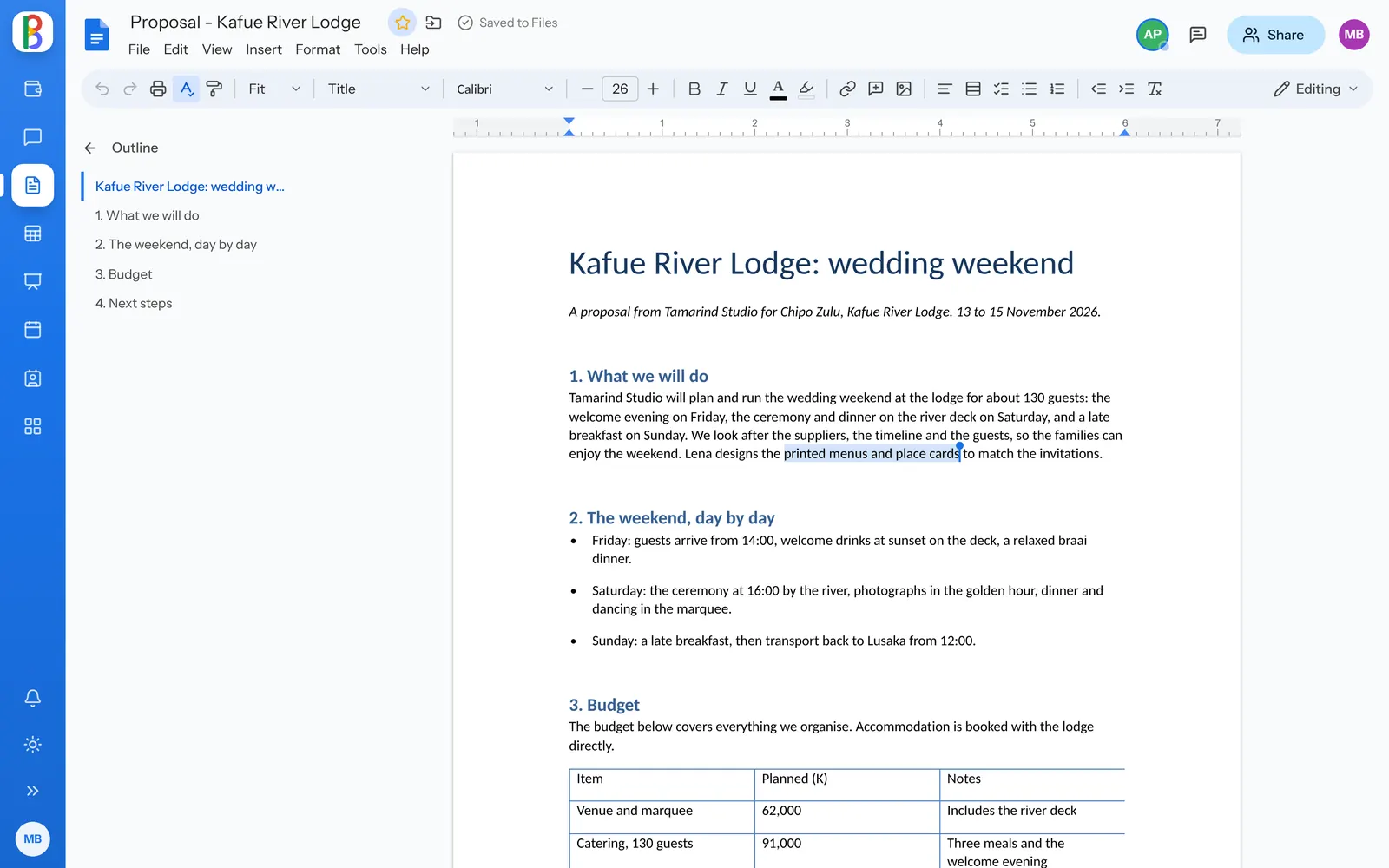Expand the left sidebar with double chevron
This screenshot has height=868, width=1389.
(x=33, y=791)
